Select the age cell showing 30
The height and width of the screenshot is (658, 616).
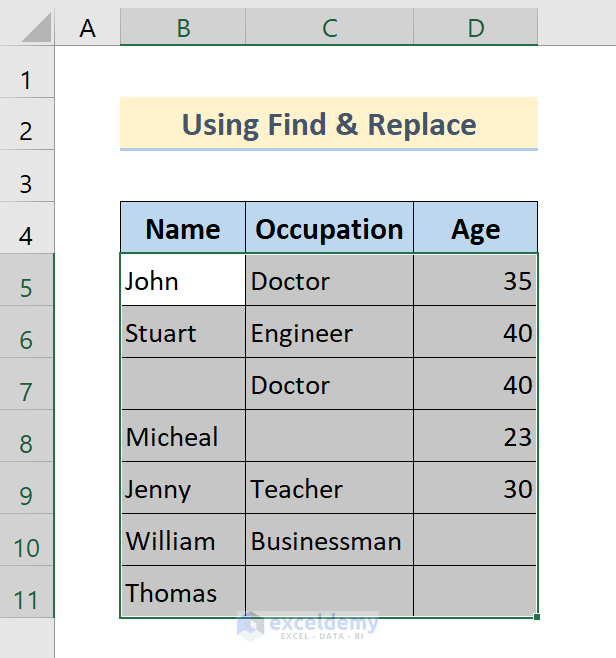[x=475, y=488]
